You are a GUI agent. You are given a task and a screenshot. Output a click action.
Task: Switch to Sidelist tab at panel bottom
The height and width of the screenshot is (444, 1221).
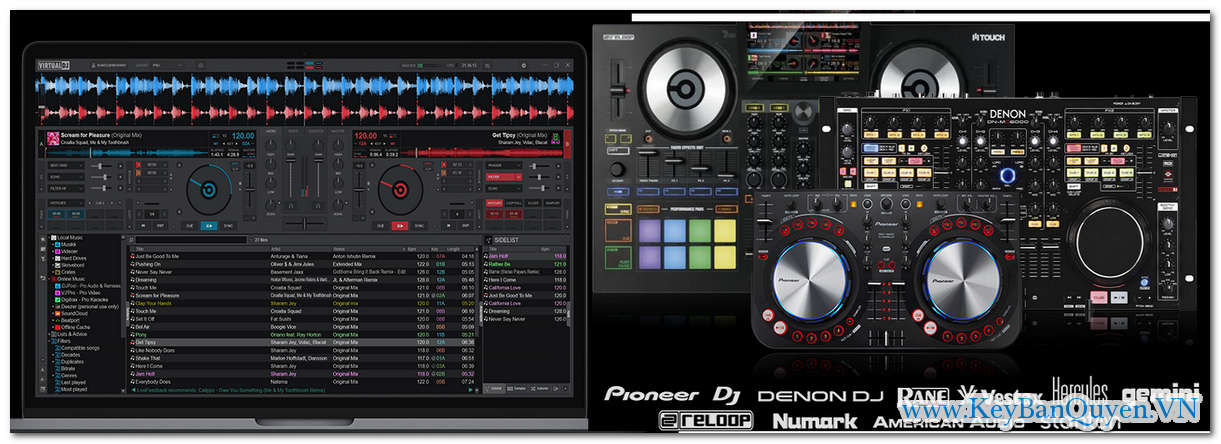[495, 389]
